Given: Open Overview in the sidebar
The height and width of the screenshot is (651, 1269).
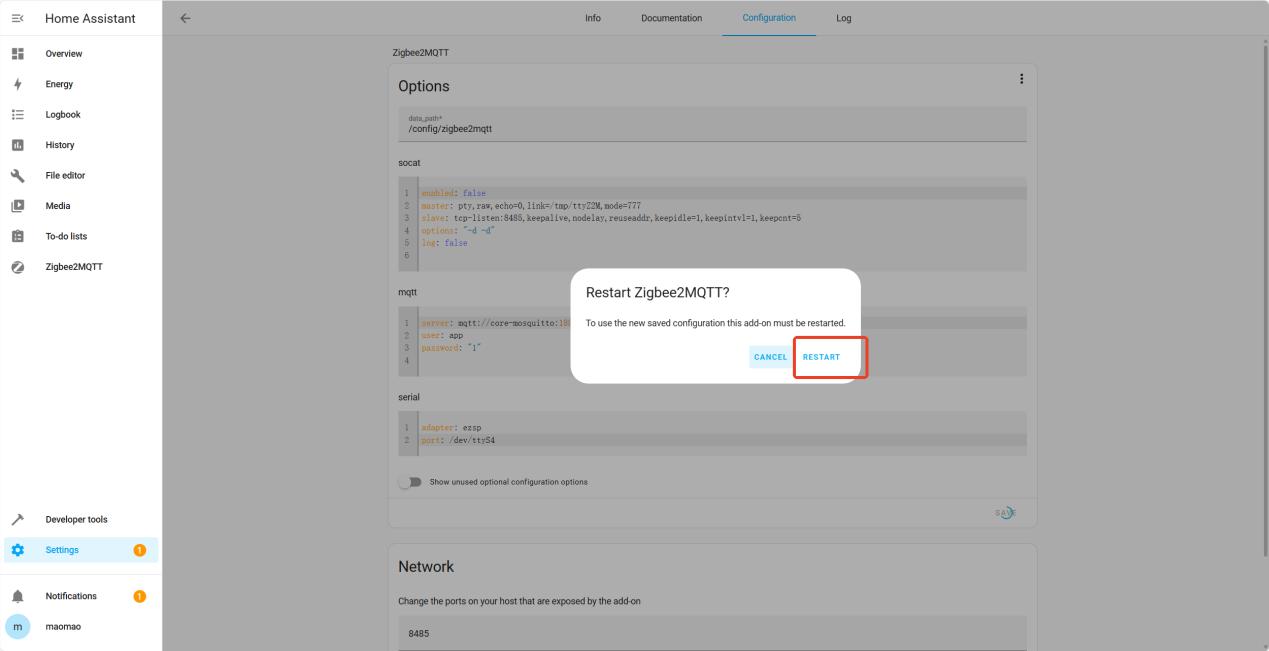Looking at the screenshot, I should tap(81, 53).
